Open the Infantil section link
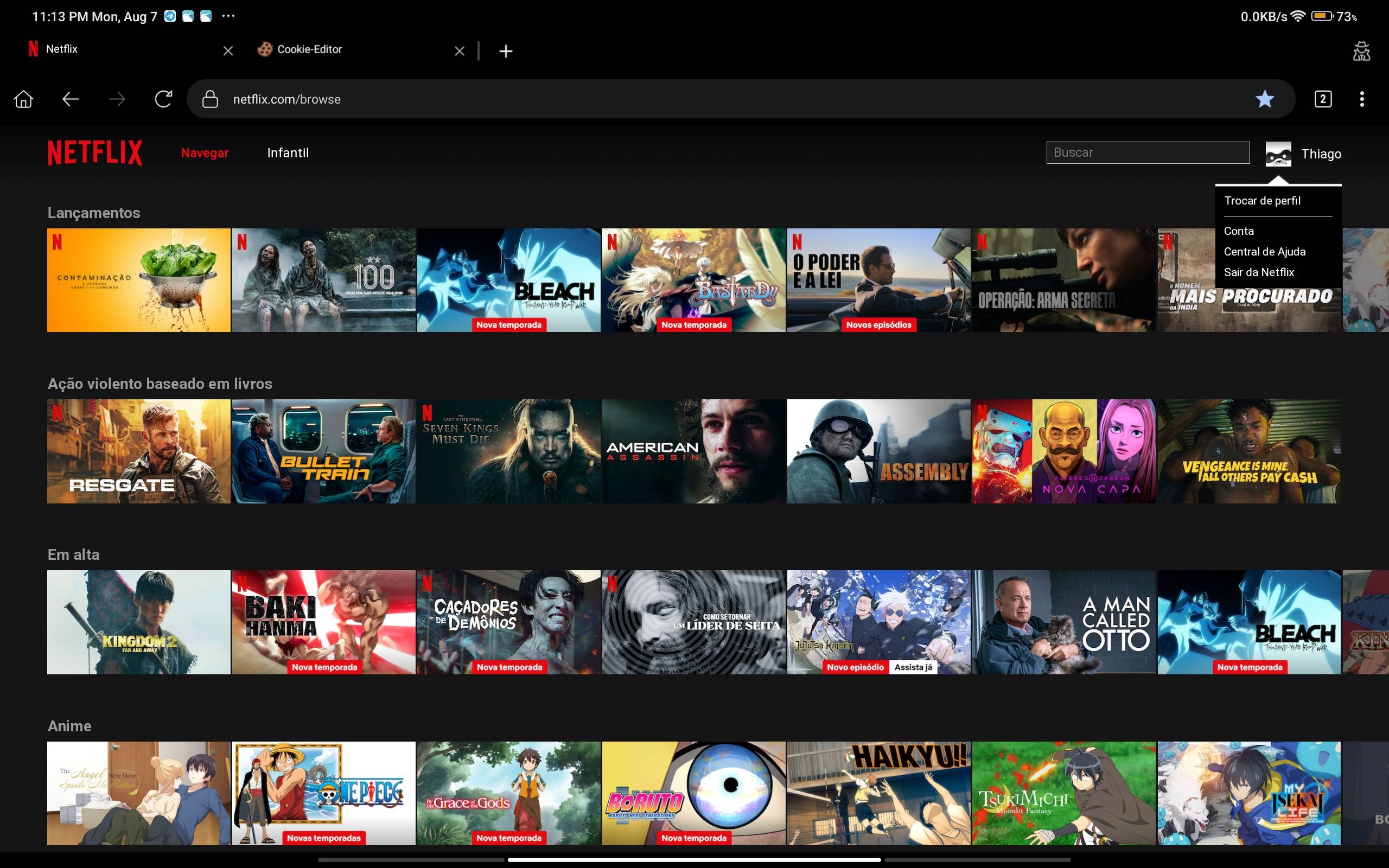 [288, 152]
